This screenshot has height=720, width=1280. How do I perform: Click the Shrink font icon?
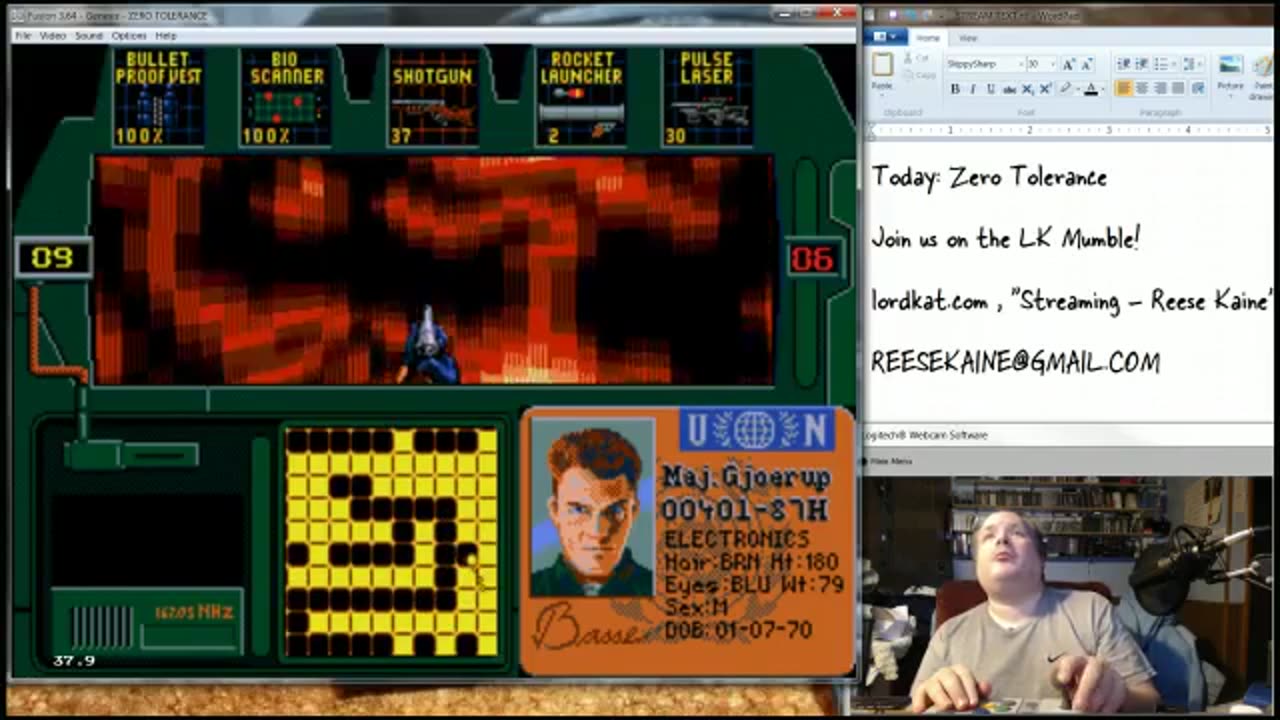click(1087, 64)
